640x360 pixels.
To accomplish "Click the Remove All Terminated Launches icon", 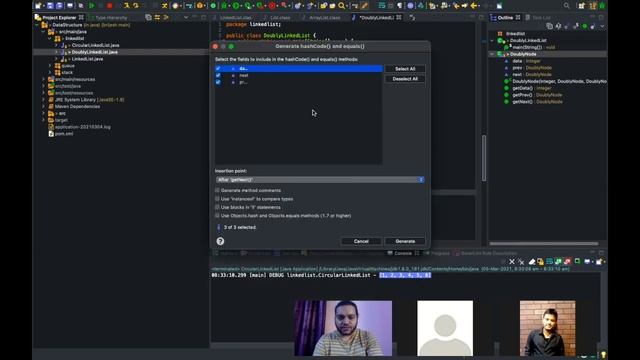I will pyautogui.click(x=521, y=262).
